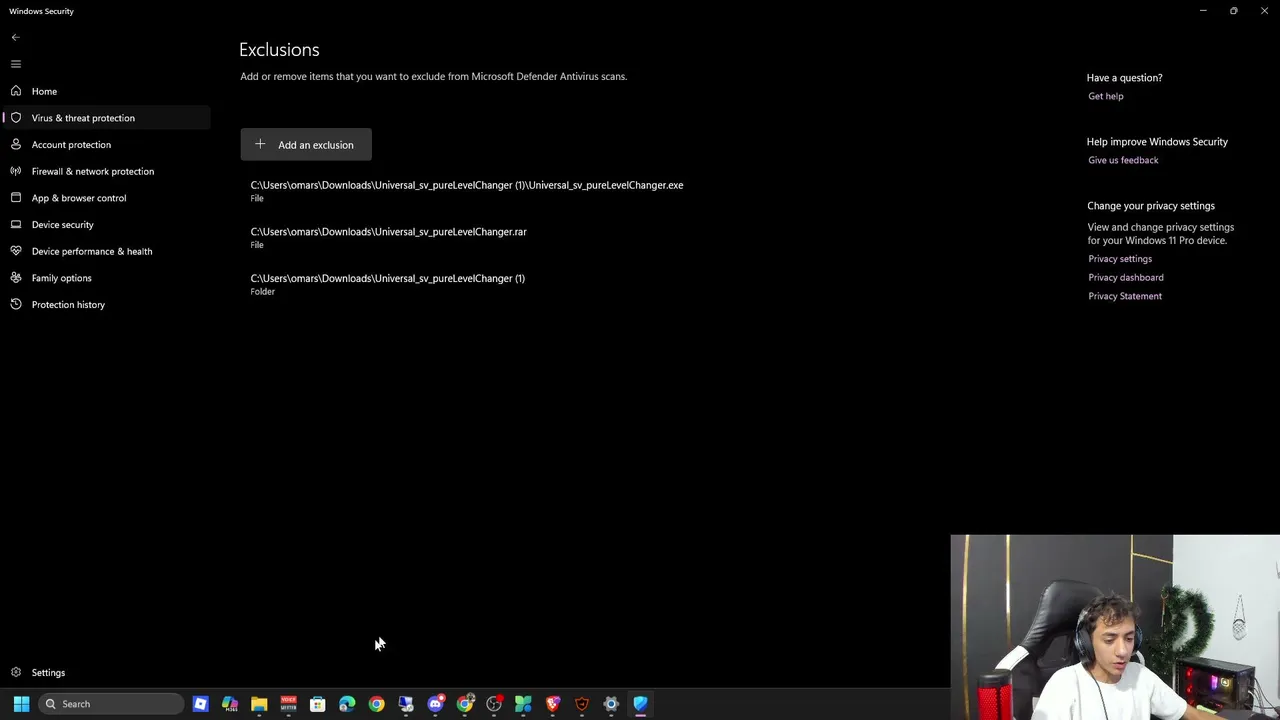1280x720 pixels.
Task: Click the 'Have a question?' heading
Action: click(1125, 78)
